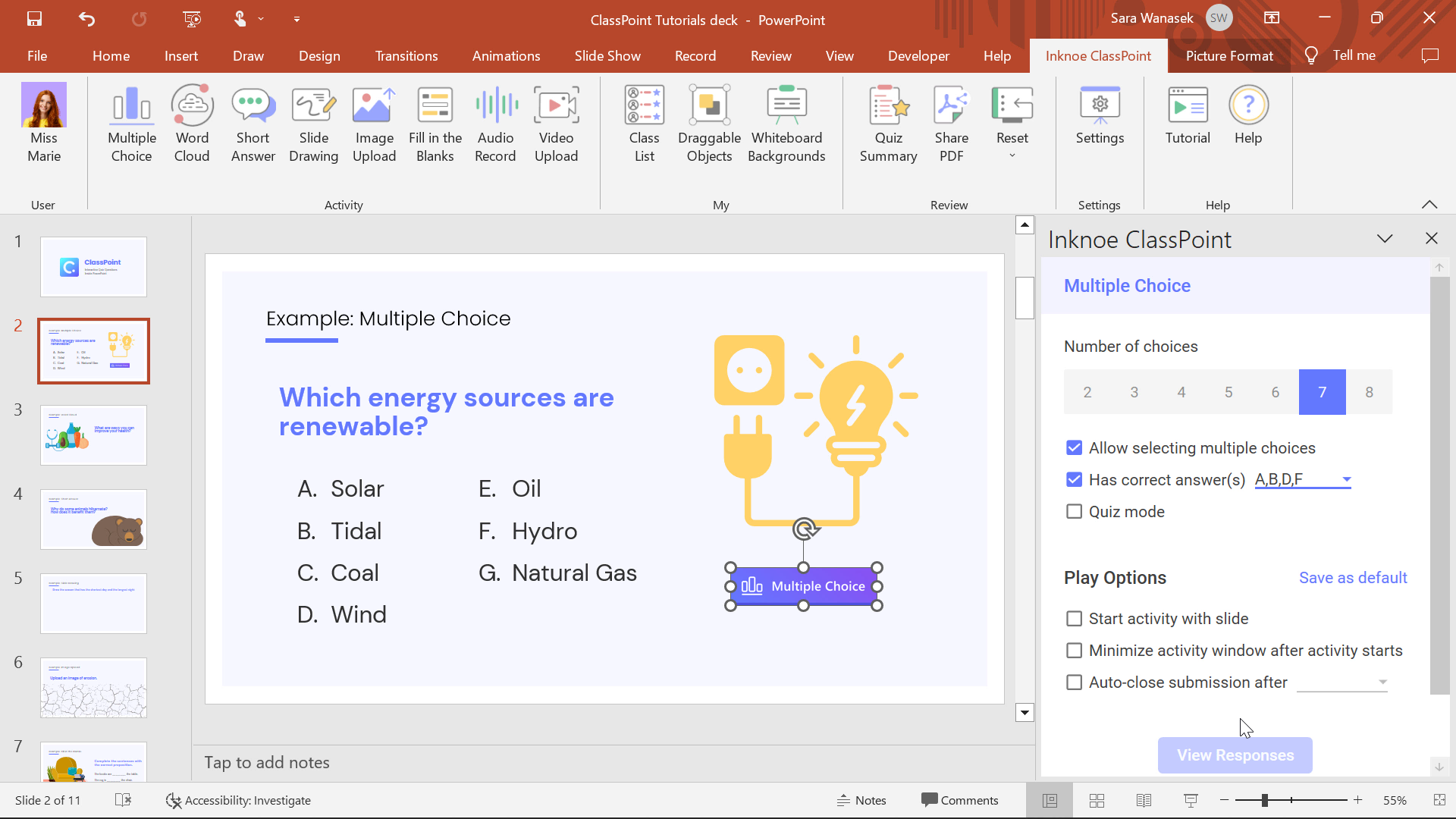This screenshot has width=1456, height=819.
Task: Open the Auto-close submission timer dropdown
Action: coord(1383,682)
